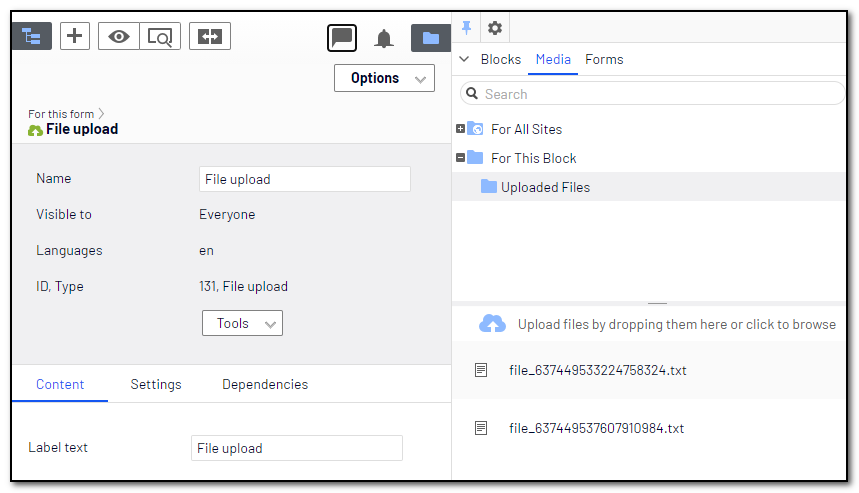Open the notifications bell icon

384,38
